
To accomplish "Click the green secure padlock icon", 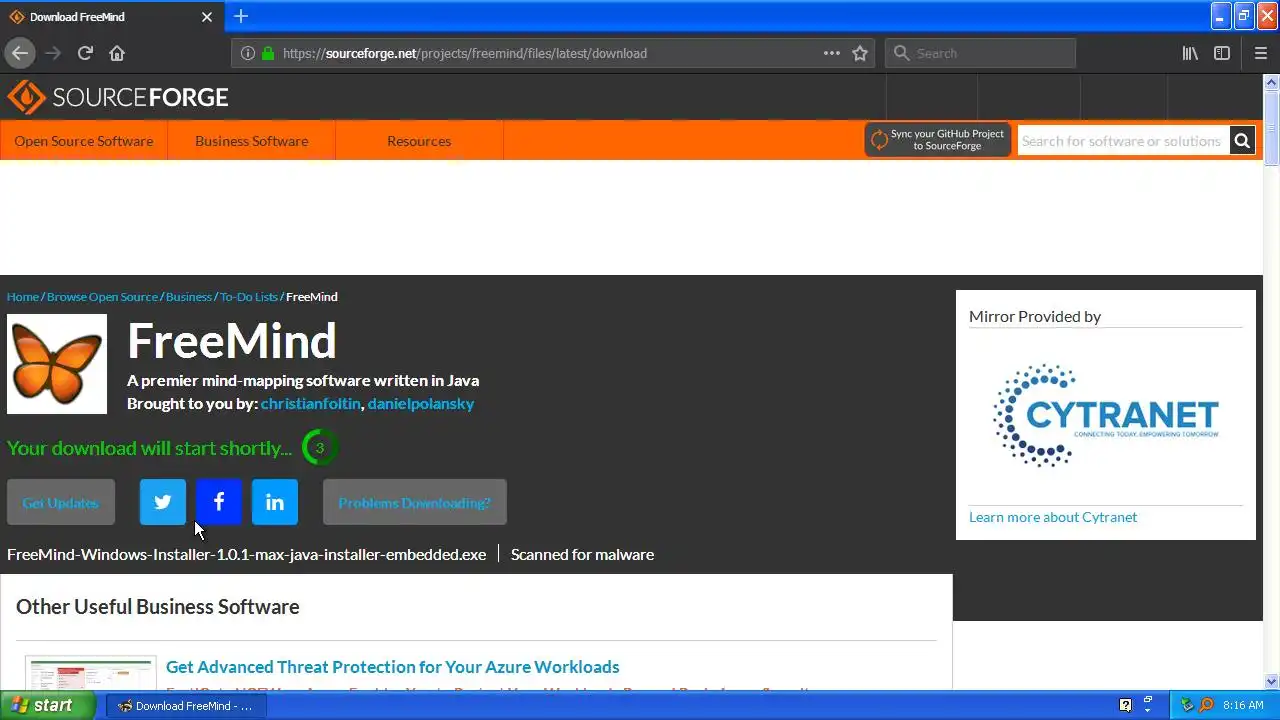I will coord(268,53).
